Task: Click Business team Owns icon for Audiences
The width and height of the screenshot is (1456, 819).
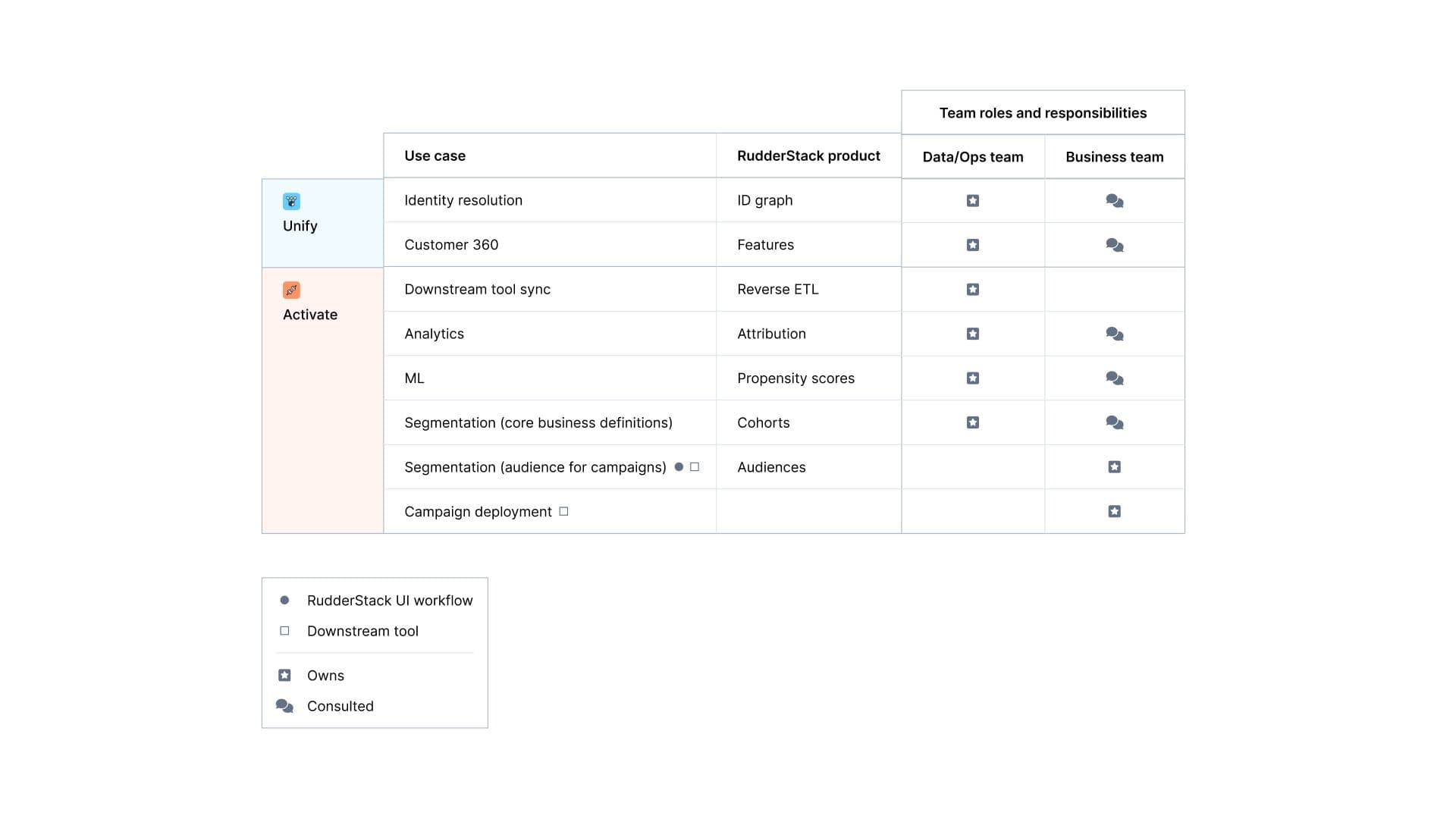Action: [x=1115, y=467]
